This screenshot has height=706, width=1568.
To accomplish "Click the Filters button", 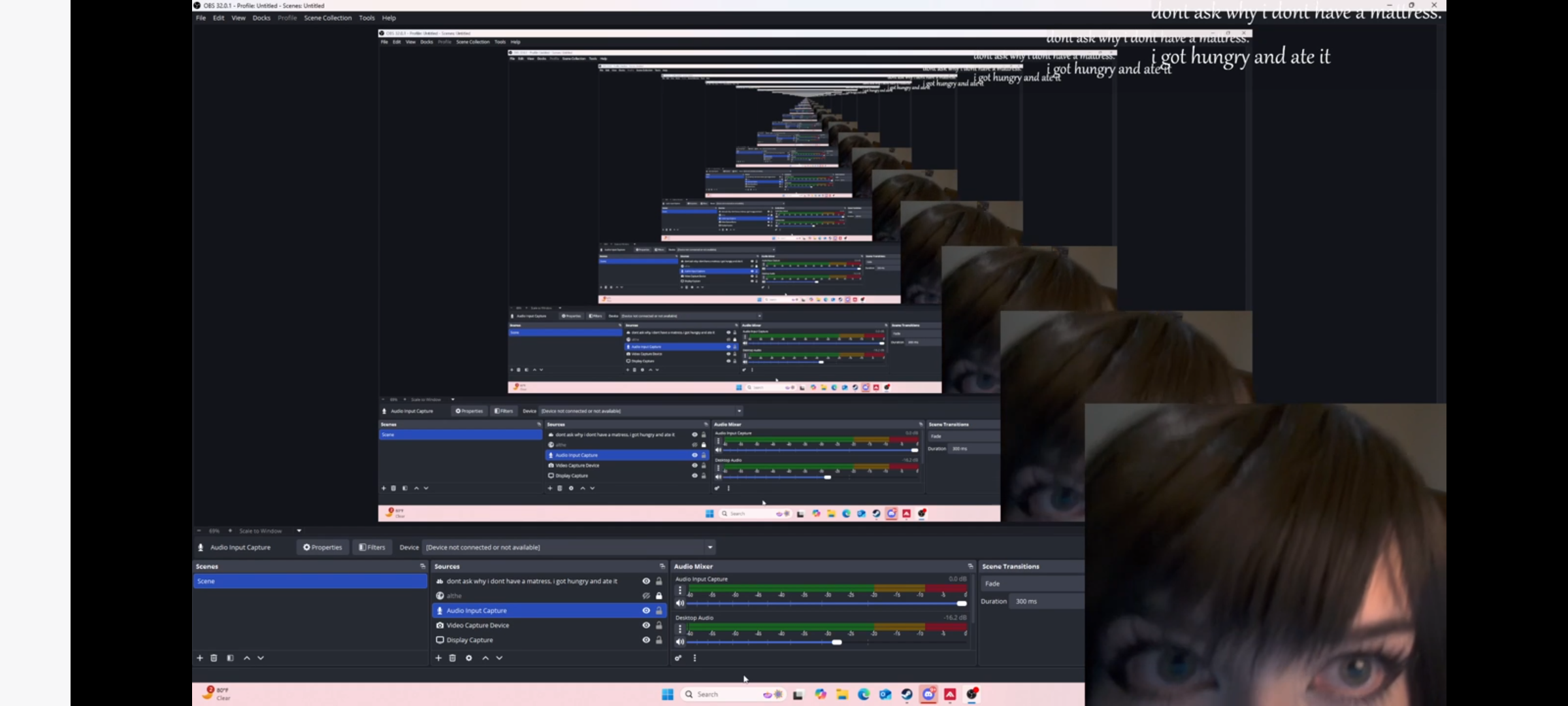I will tap(372, 547).
